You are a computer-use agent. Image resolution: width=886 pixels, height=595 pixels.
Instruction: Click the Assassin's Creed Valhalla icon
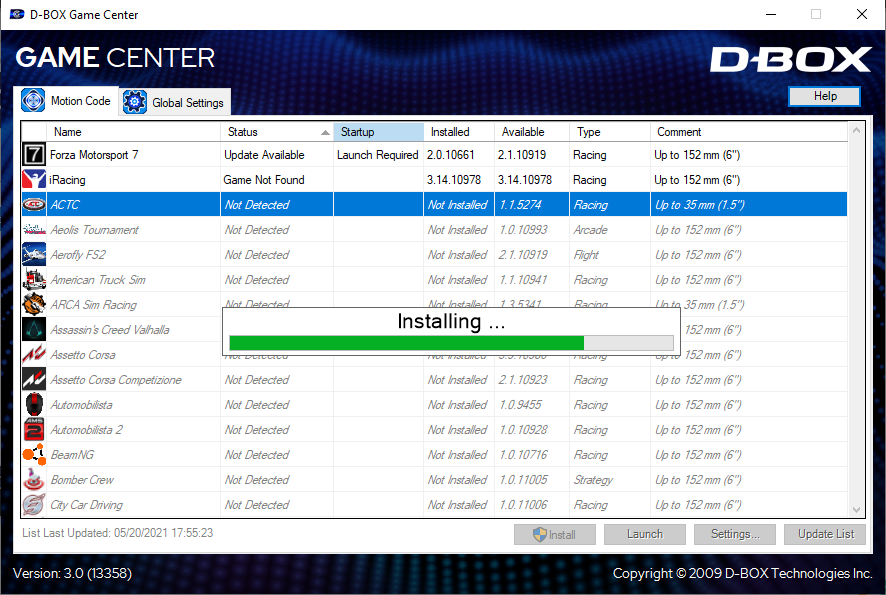34,329
